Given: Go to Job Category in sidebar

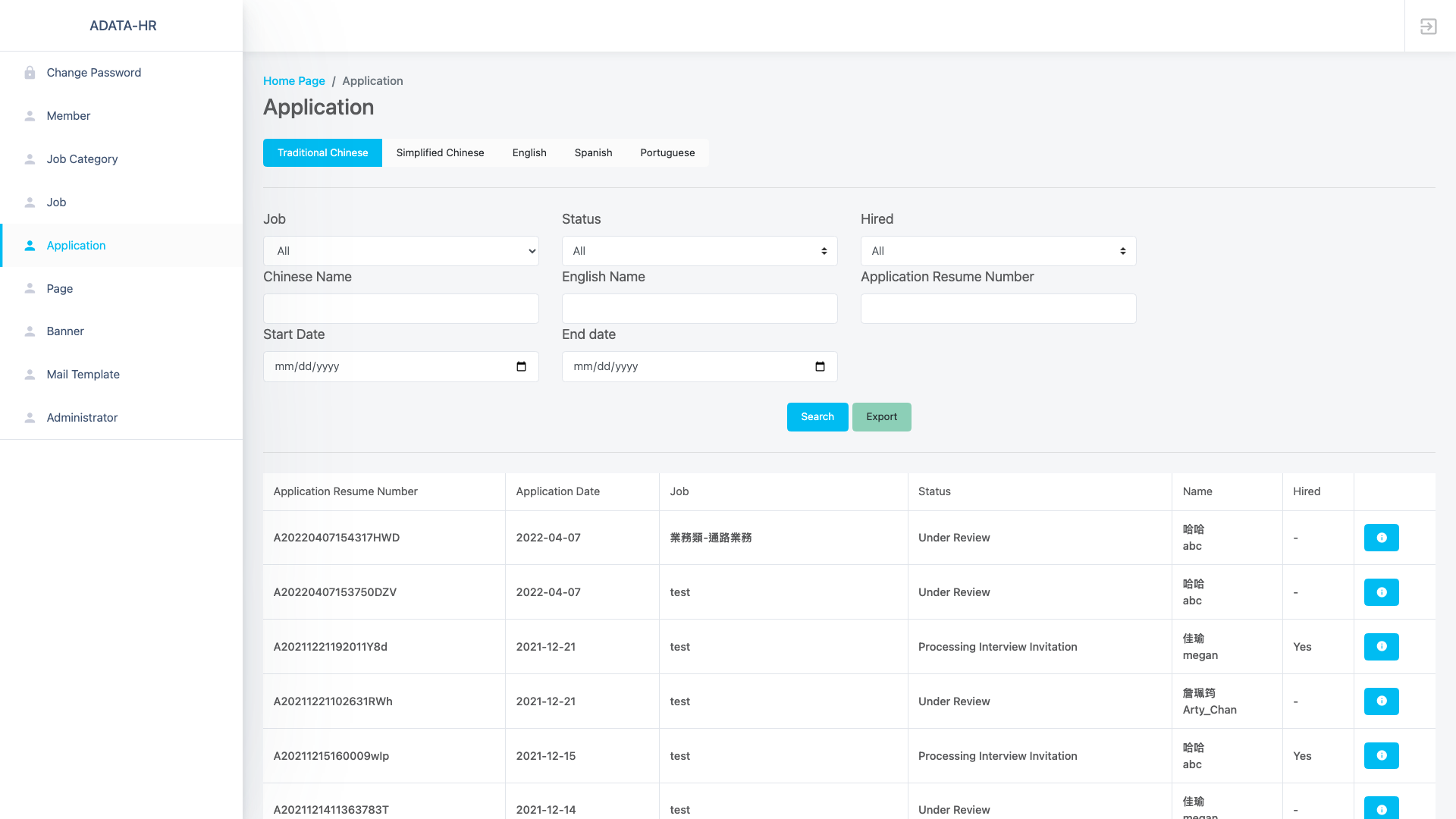Looking at the screenshot, I should (82, 159).
